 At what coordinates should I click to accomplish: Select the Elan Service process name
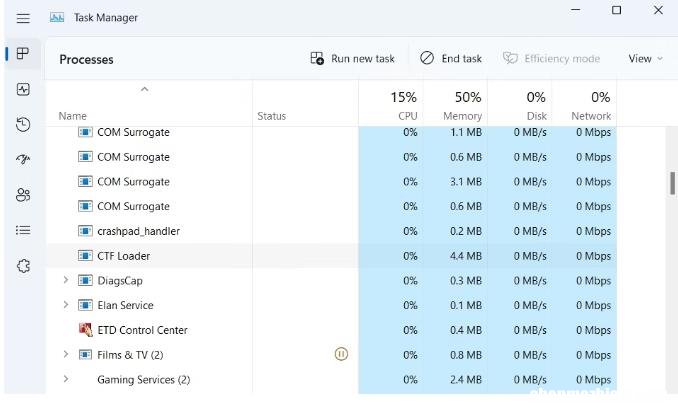pyautogui.click(x=125, y=306)
